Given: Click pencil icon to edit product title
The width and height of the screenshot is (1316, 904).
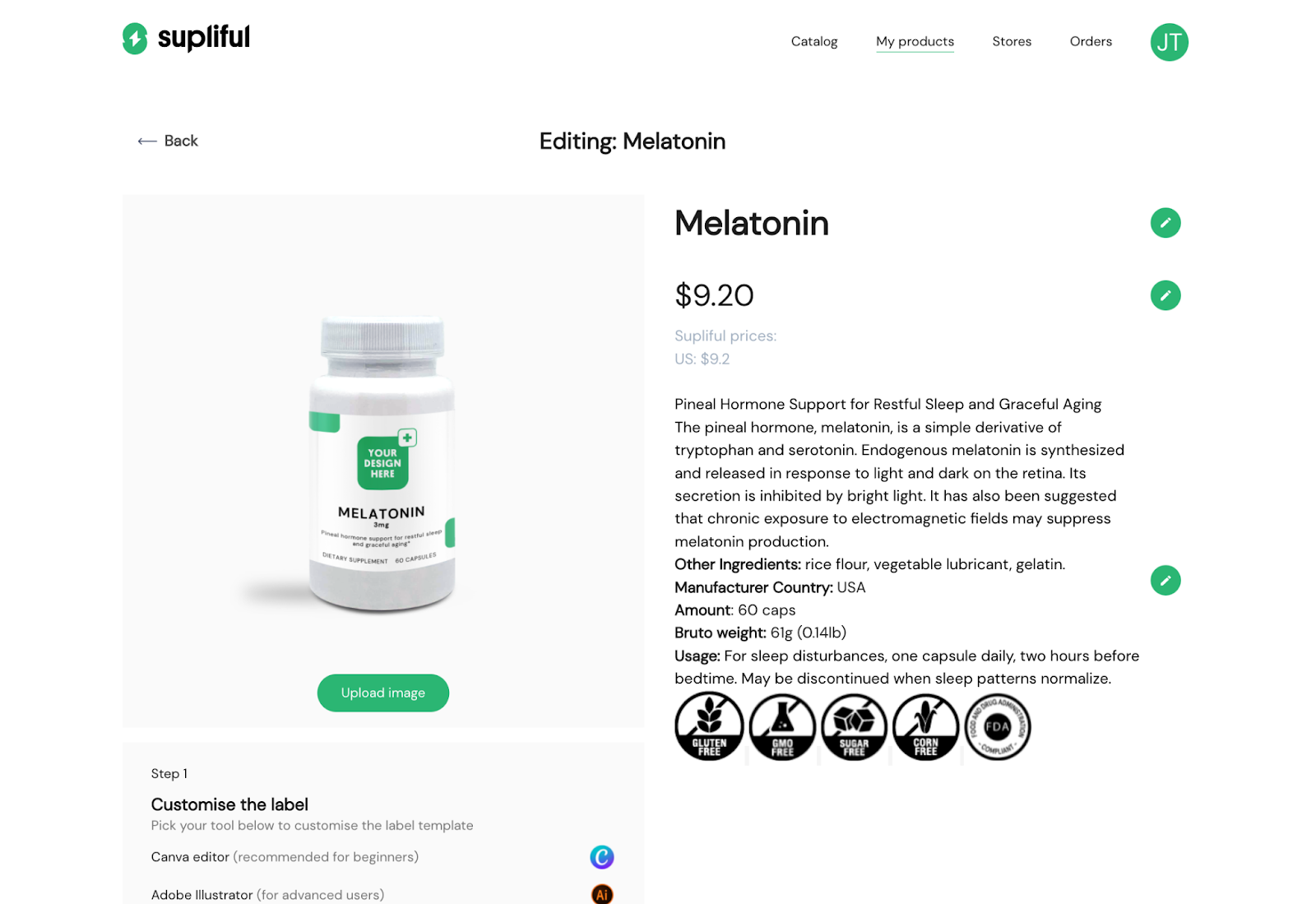Looking at the screenshot, I should (x=1165, y=222).
